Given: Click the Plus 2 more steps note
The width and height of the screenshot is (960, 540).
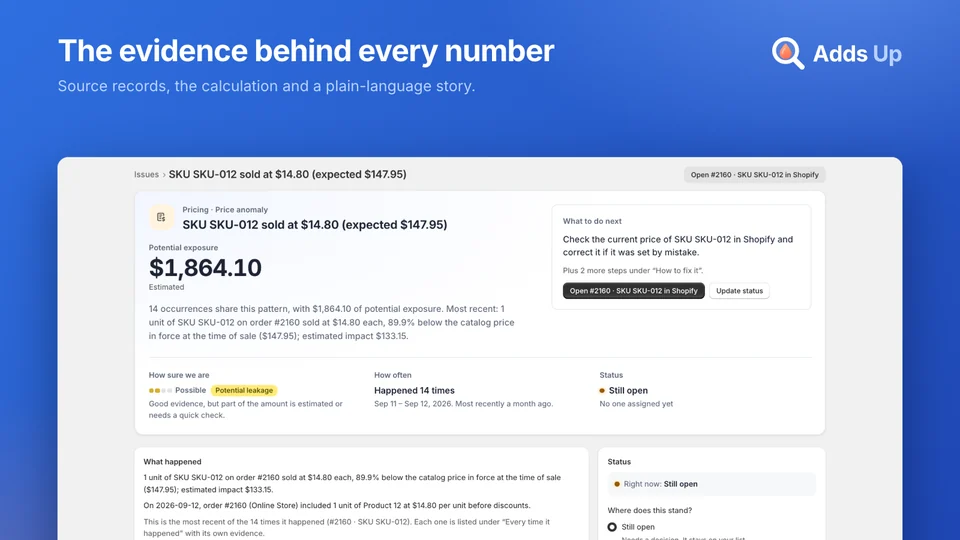Looking at the screenshot, I should pyautogui.click(x=633, y=270).
